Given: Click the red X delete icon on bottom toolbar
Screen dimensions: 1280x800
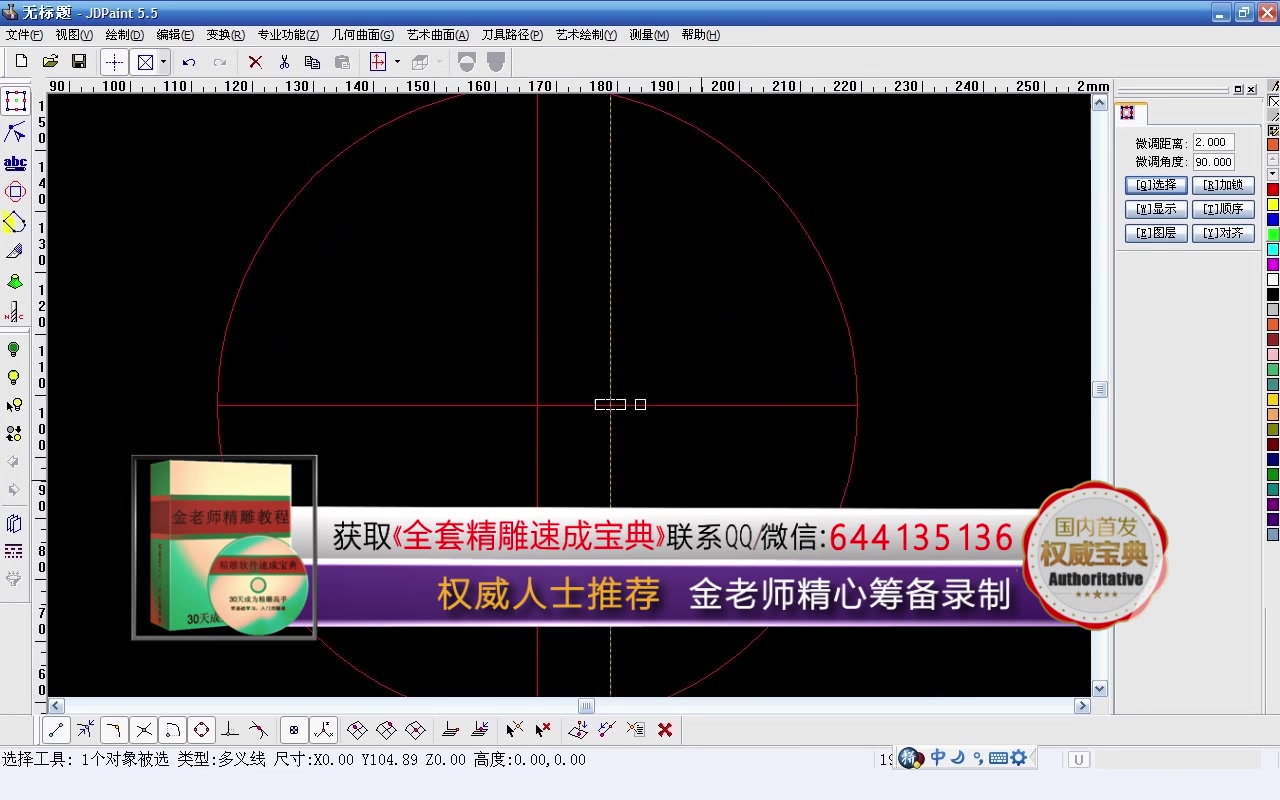Looking at the screenshot, I should (665, 730).
